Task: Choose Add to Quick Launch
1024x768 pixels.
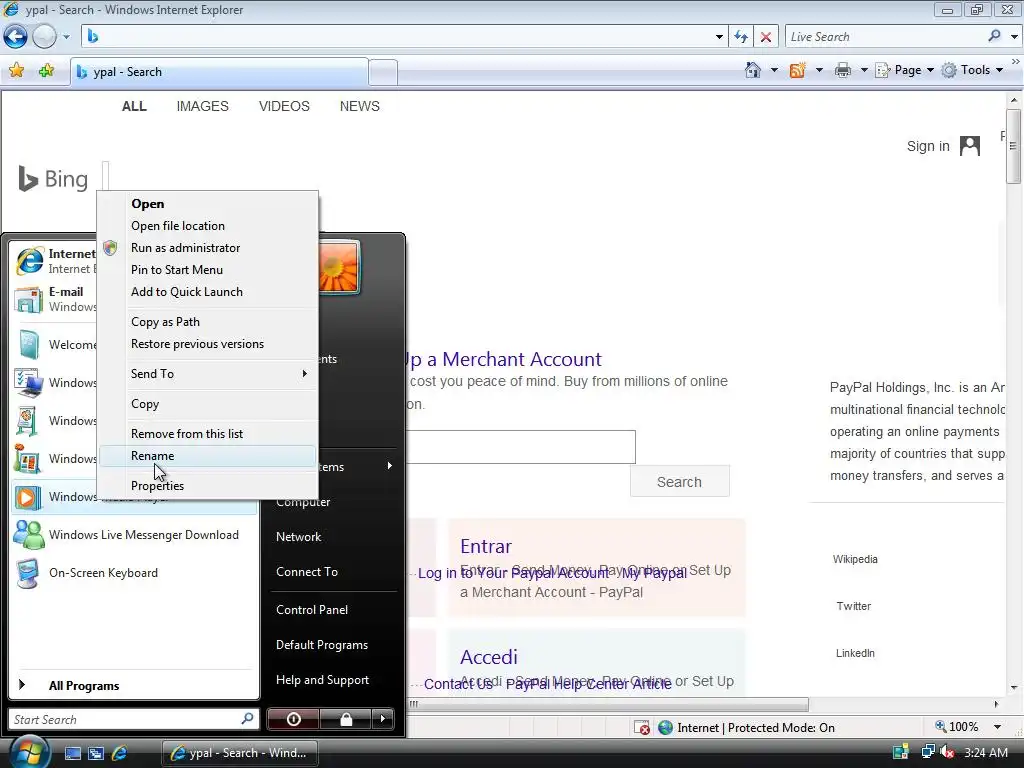Action: point(207,292)
